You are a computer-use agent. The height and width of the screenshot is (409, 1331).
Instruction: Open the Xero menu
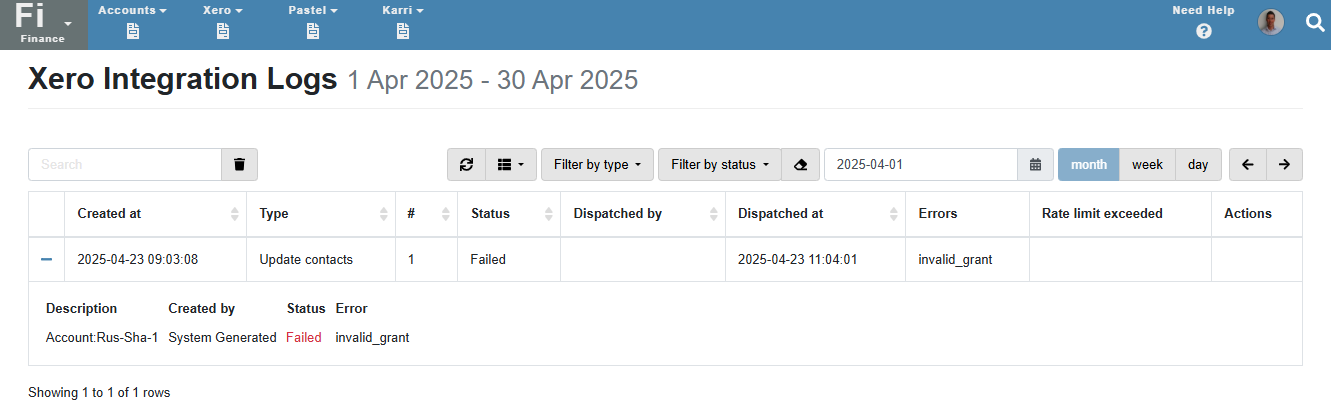pyautogui.click(x=222, y=10)
